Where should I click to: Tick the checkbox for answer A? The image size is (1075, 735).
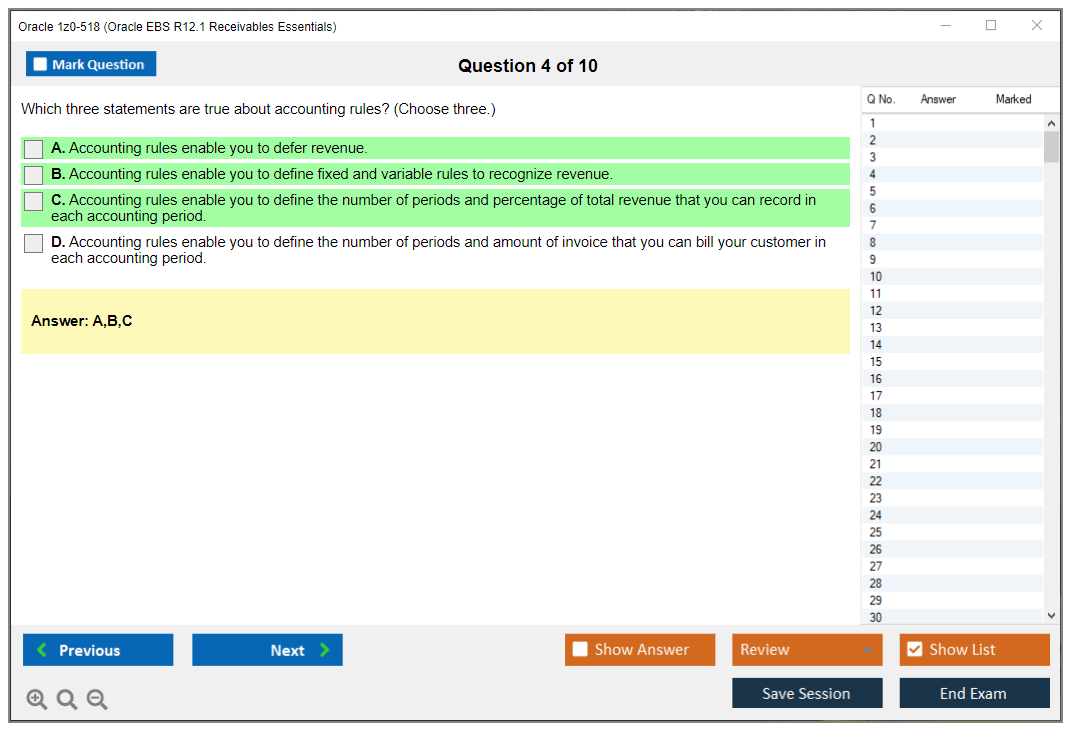34,149
